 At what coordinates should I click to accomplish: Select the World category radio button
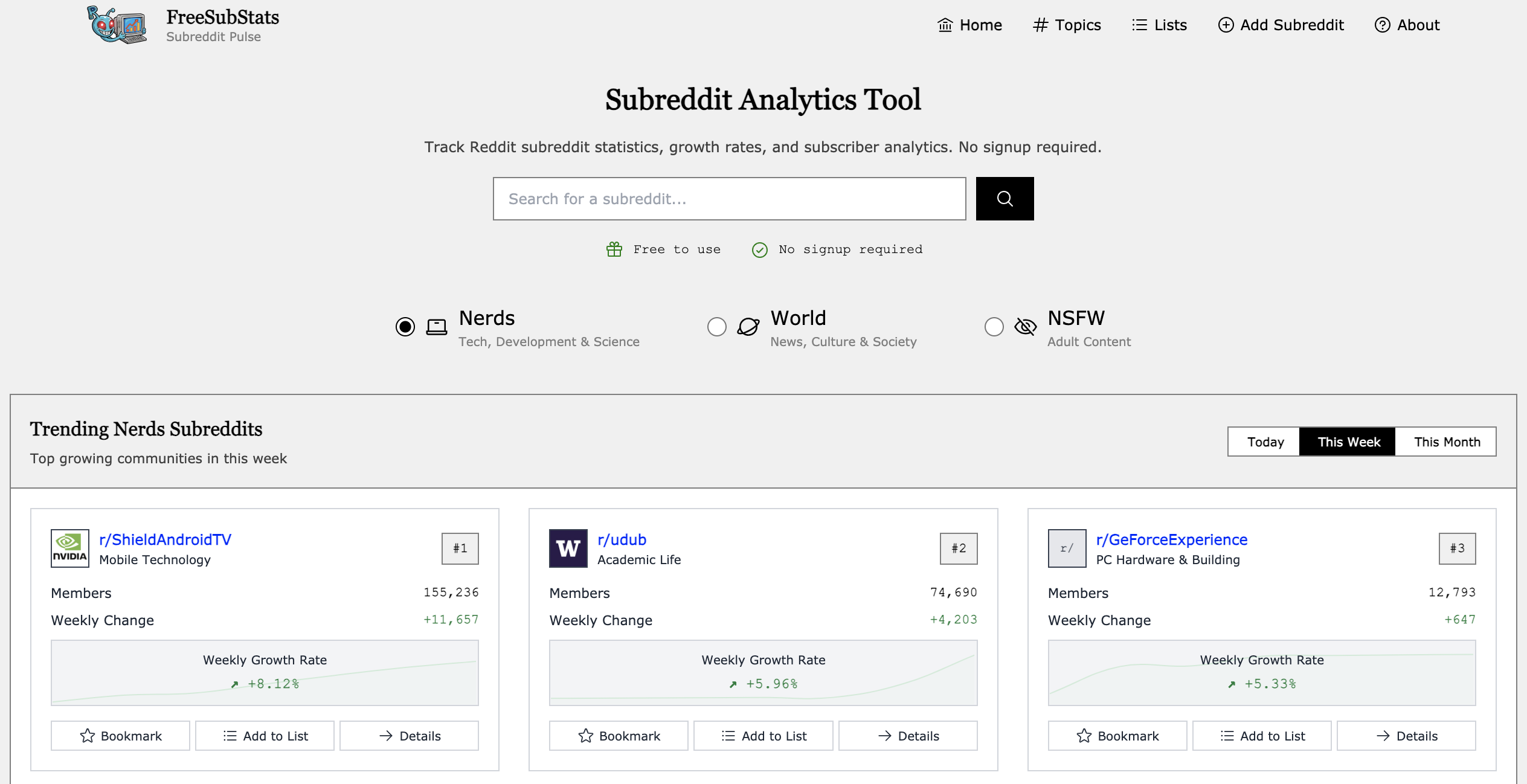click(x=716, y=327)
